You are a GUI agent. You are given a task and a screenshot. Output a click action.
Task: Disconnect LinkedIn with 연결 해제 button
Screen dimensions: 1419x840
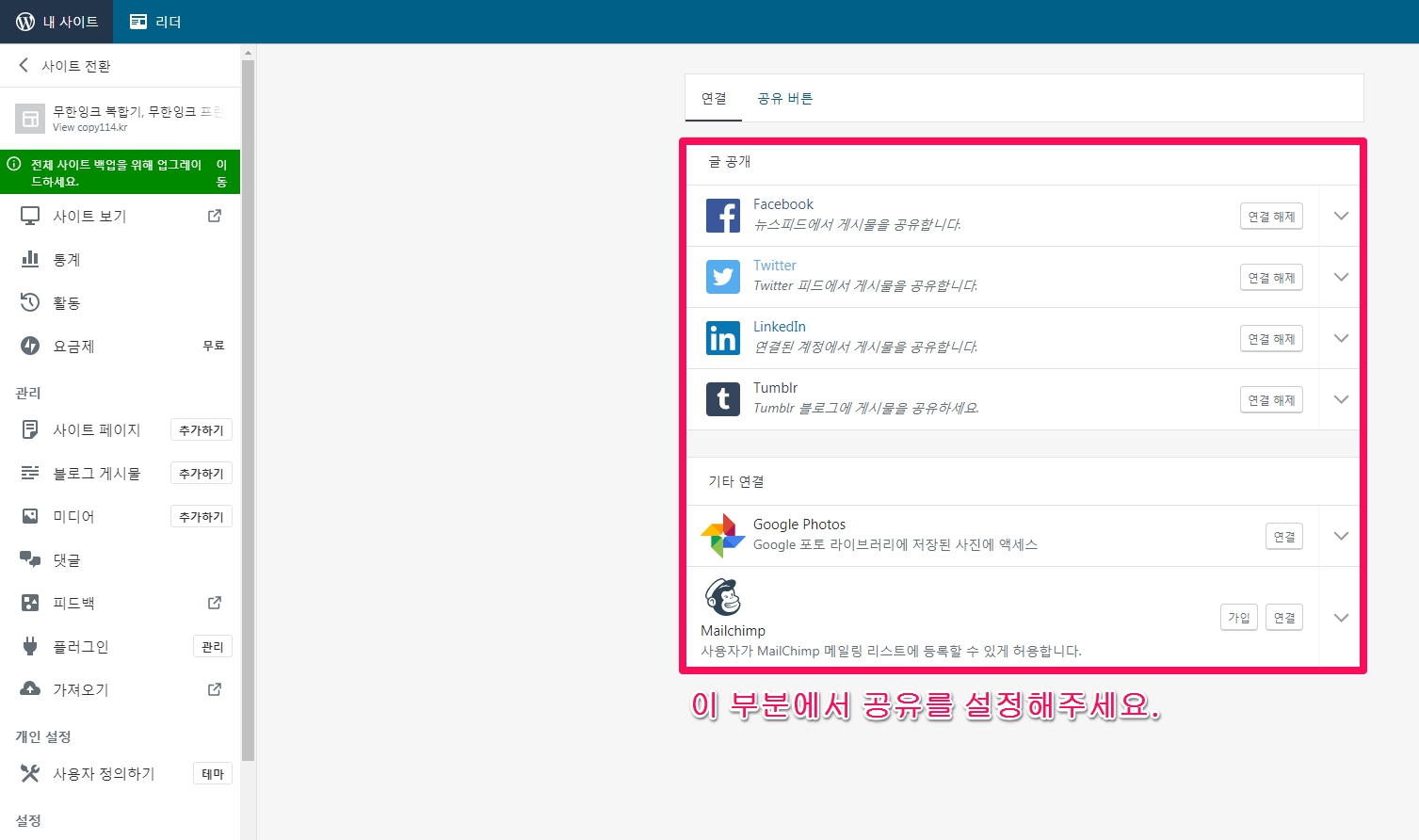point(1270,339)
